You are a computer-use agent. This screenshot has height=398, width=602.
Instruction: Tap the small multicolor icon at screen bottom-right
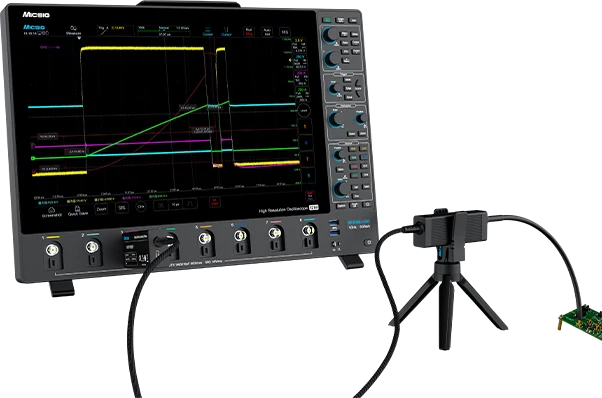coord(310,195)
